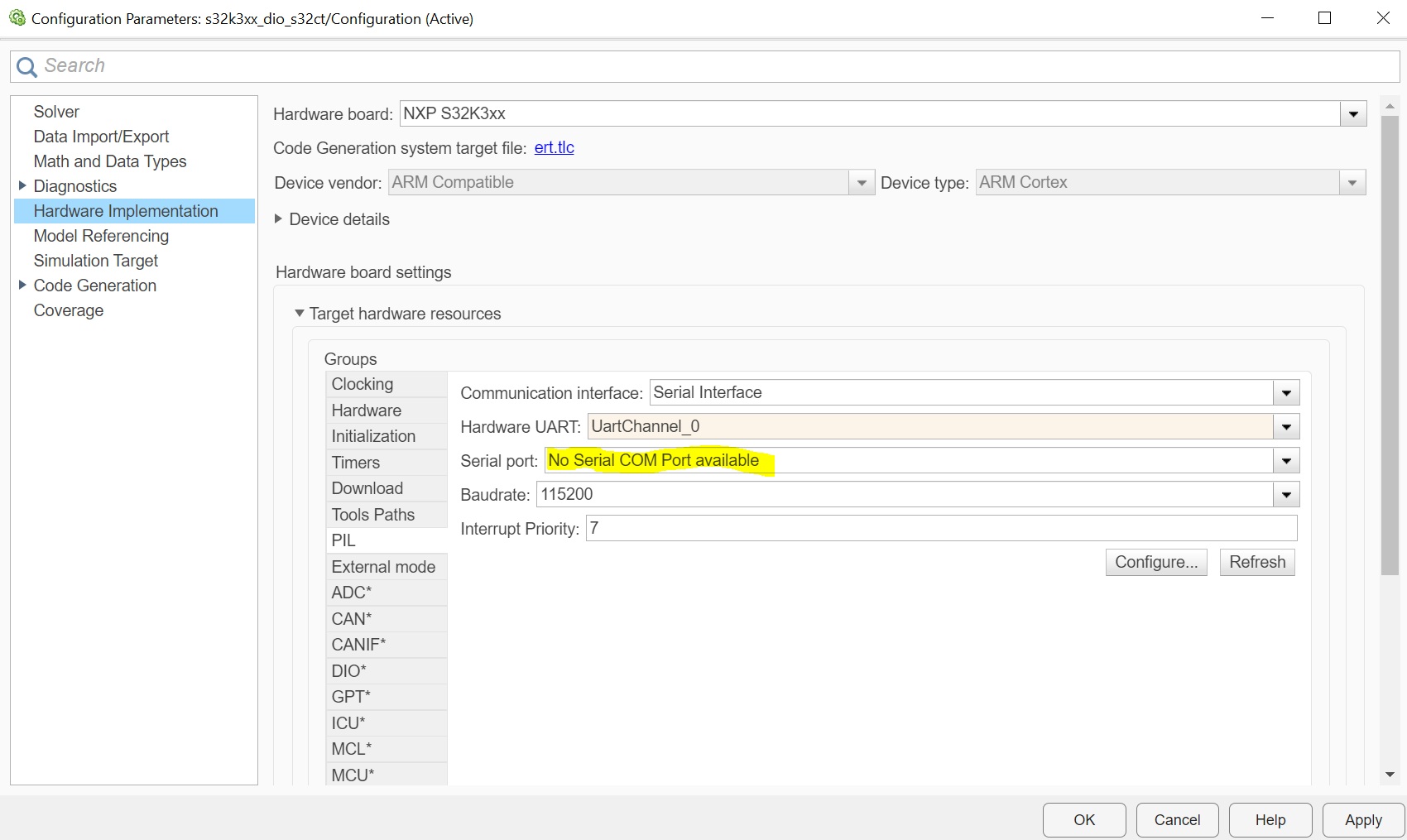The image size is (1407, 840).
Task: Open the ert.tlc system target file link
Action: point(554,147)
